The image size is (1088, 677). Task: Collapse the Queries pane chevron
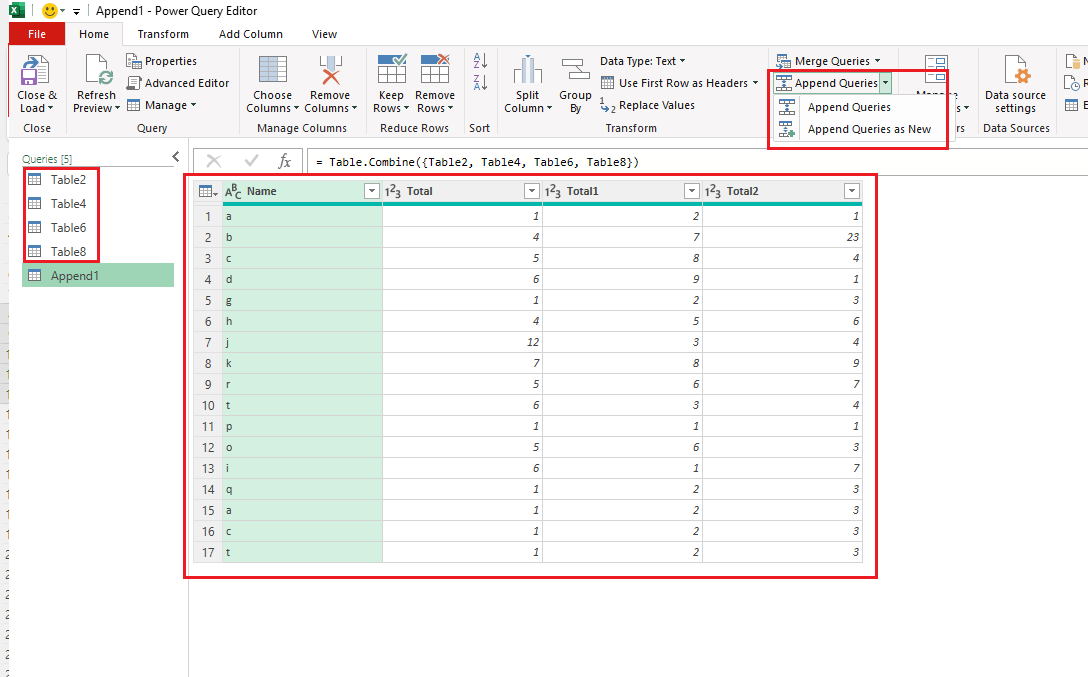pos(176,157)
